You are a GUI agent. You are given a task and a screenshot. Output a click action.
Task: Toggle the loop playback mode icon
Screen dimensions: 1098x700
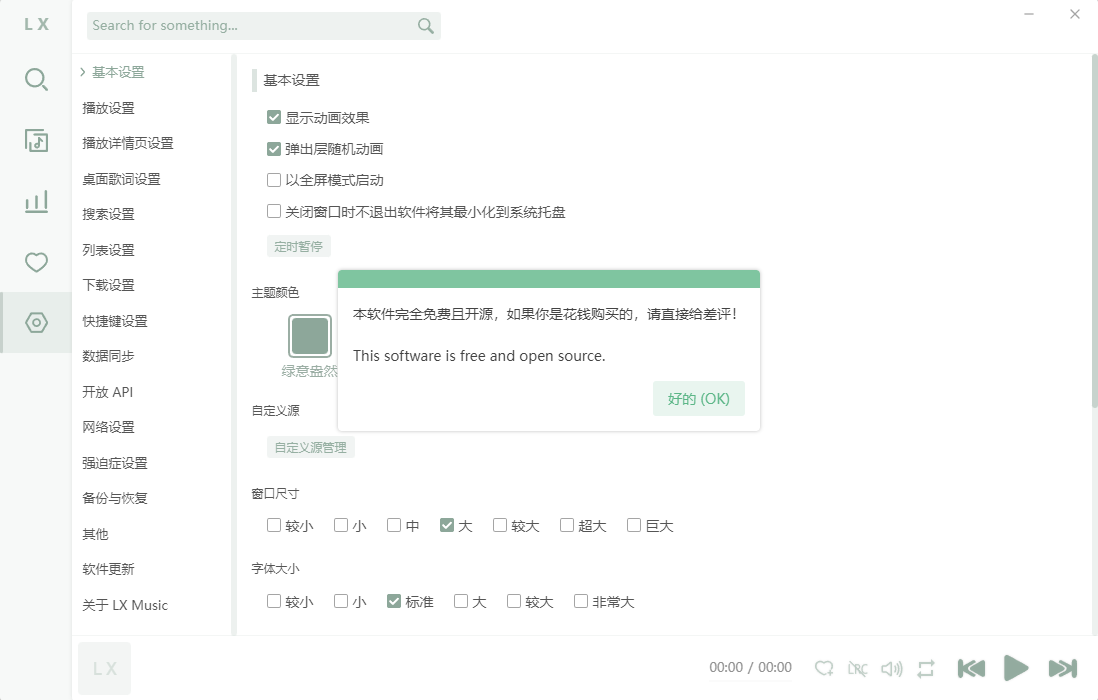[x=926, y=668]
